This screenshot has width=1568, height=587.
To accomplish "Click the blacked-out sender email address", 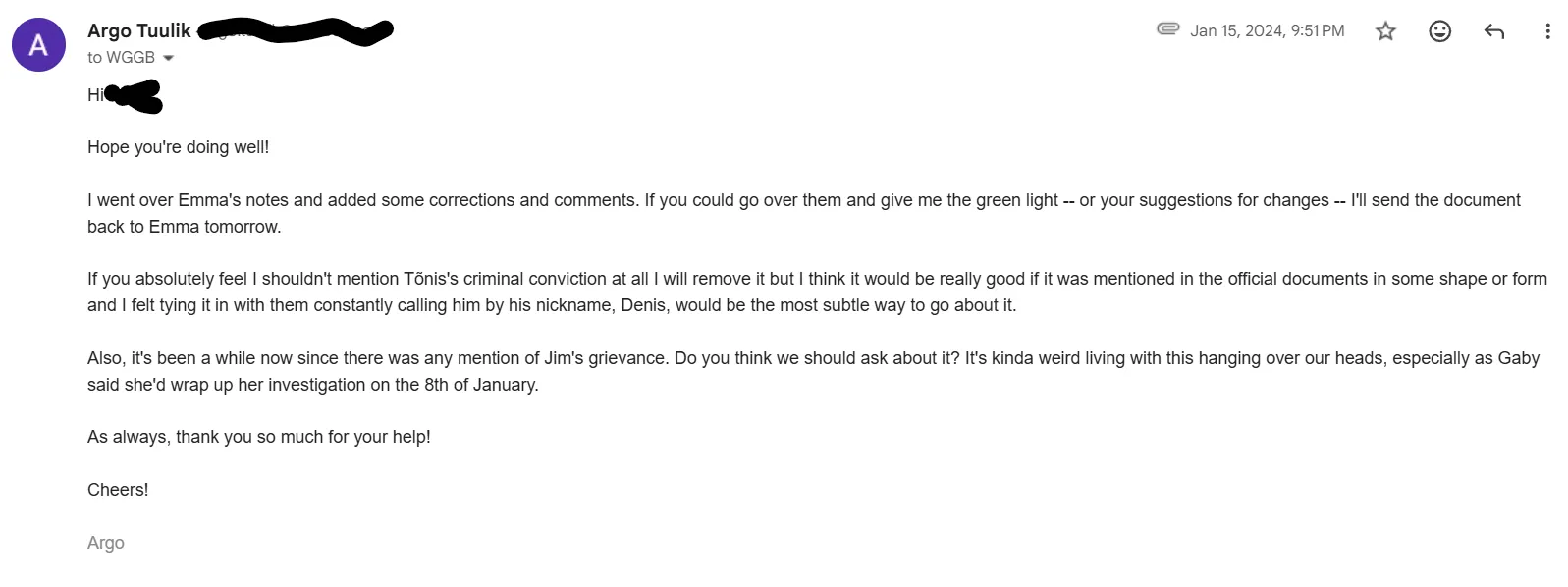I will [x=295, y=31].
